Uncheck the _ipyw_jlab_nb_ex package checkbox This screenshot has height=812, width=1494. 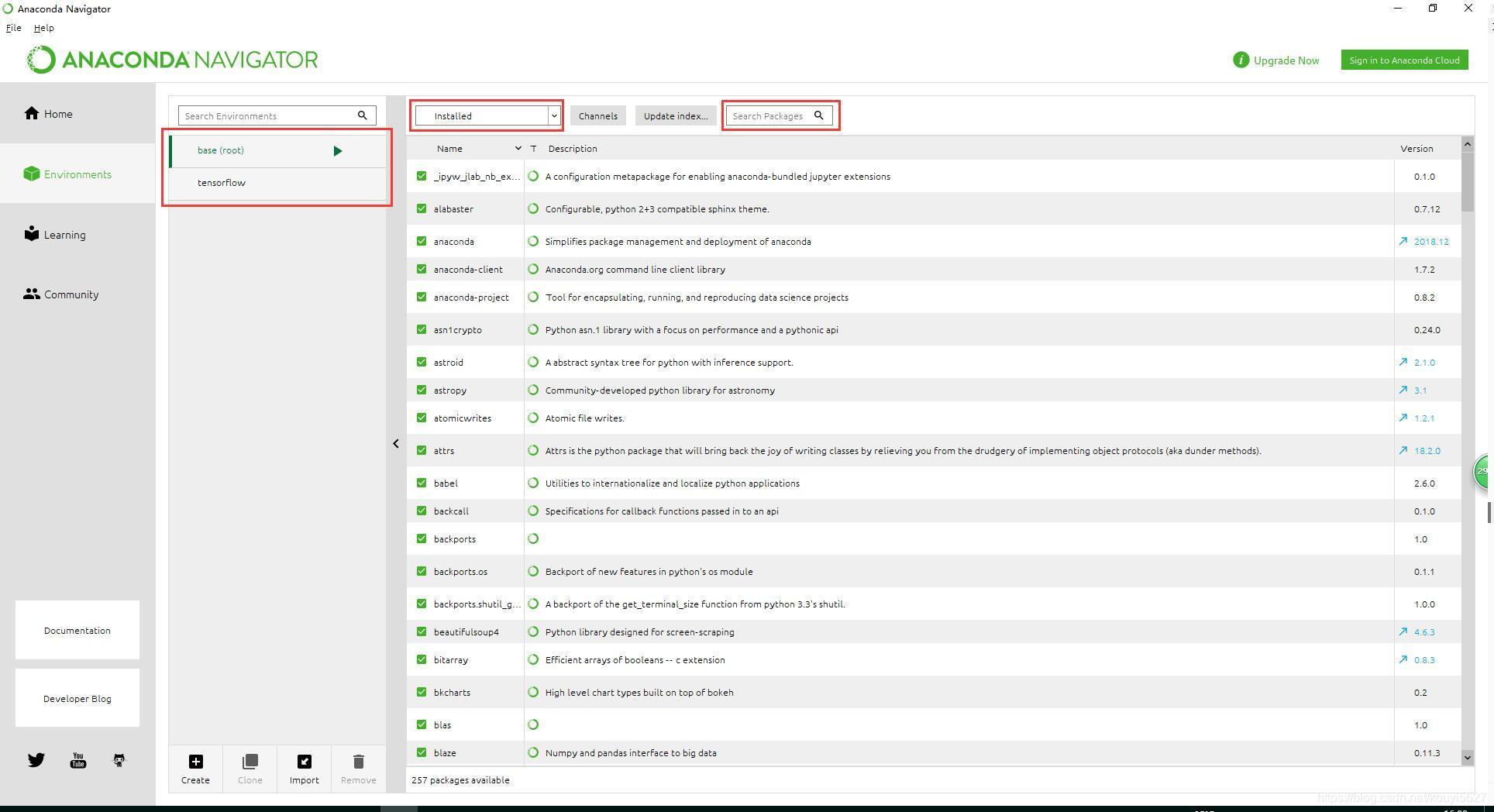click(x=422, y=177)
